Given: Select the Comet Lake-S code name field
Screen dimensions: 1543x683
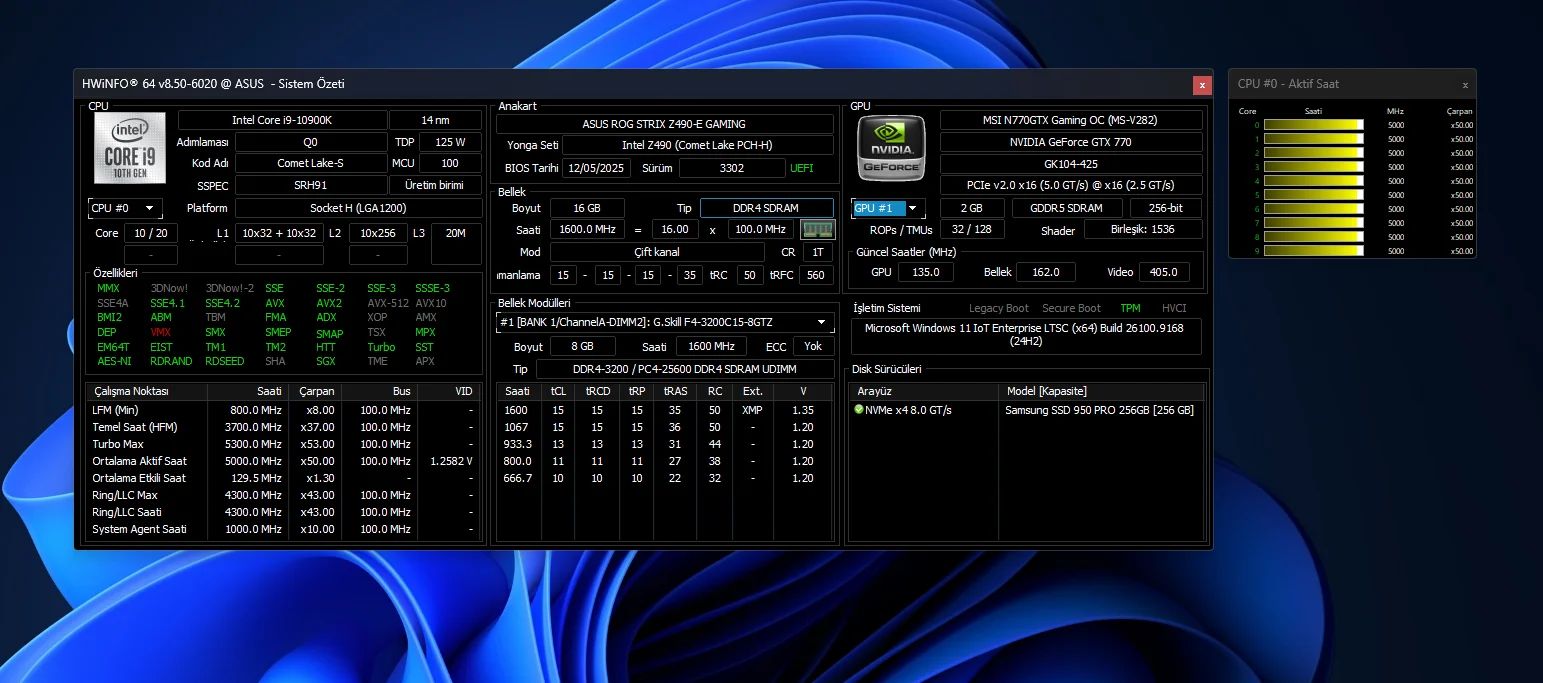Looking at the screenshot, I should point(311,163).
